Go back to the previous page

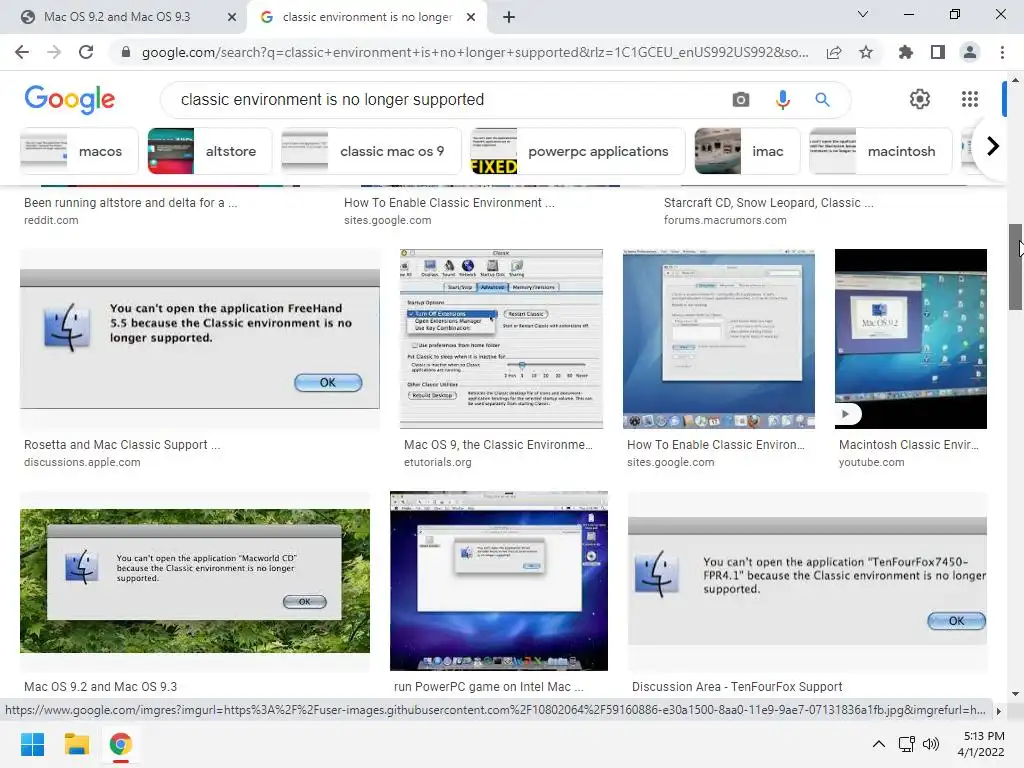(x=22, y=52)
